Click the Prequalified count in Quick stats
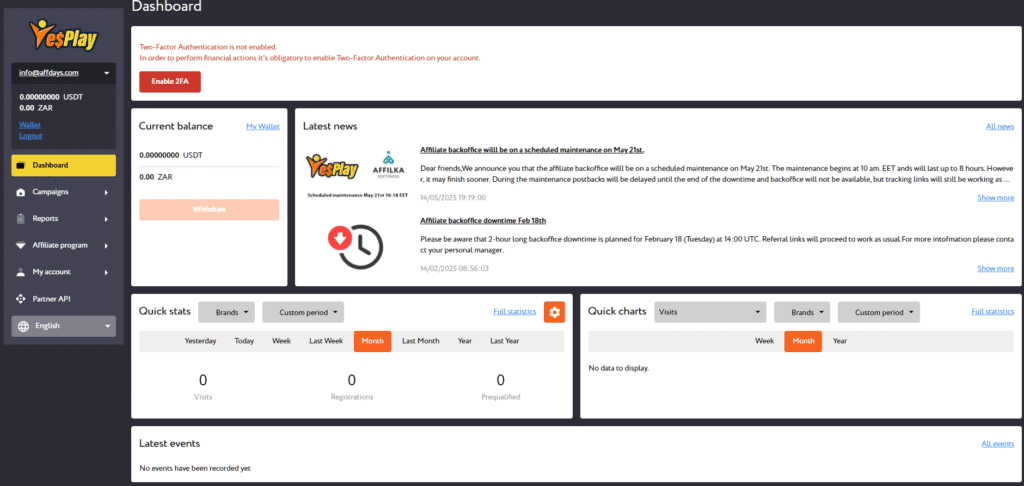The image size is (1024, 486). point(501,380)
